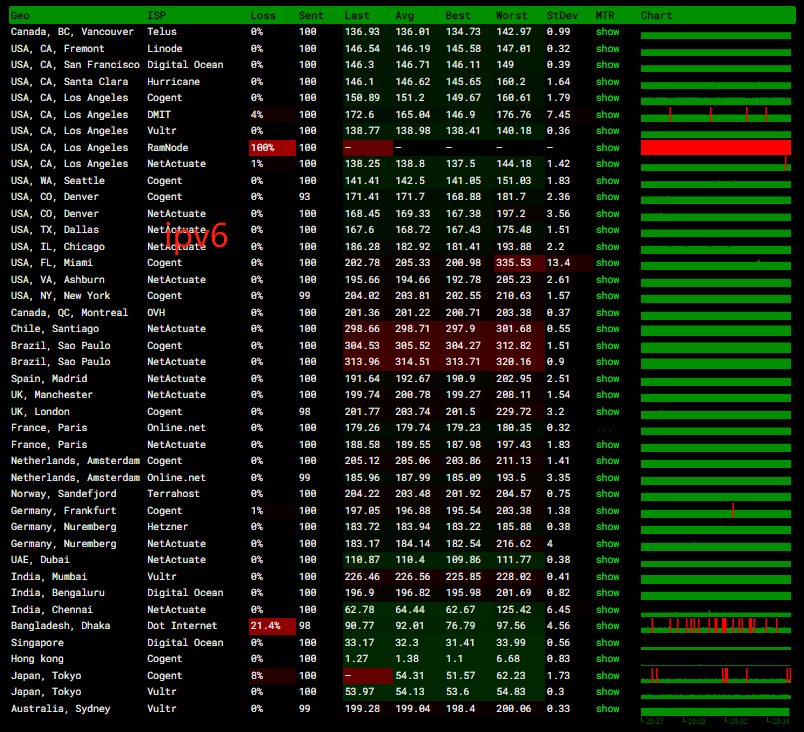Click the red RamNode loss chart

point(716,148)
